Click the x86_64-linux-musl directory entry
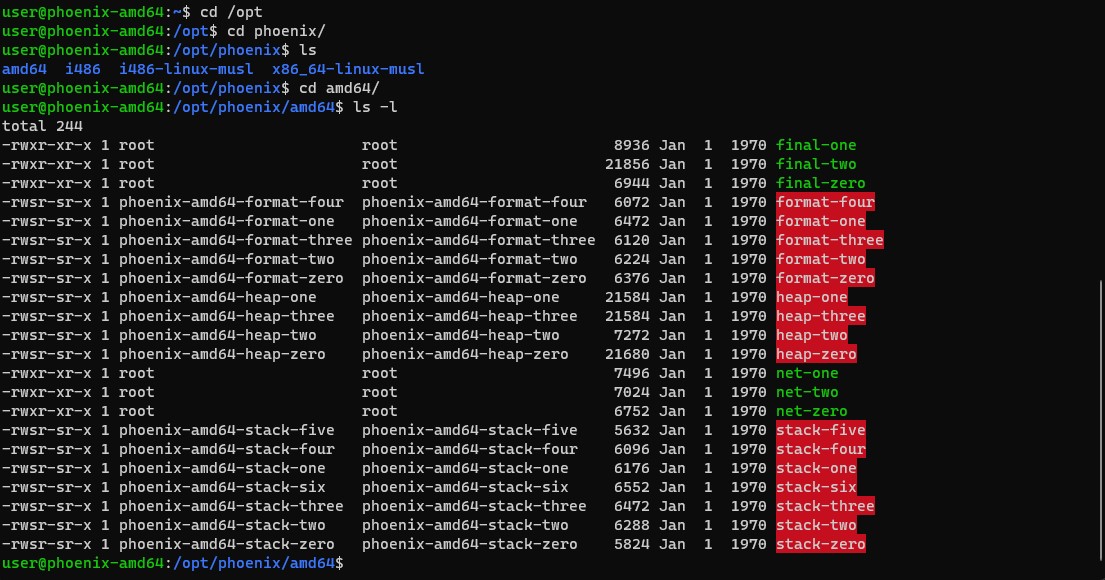1105x580 pixels. pyautogui.click(x=348, y=69)
